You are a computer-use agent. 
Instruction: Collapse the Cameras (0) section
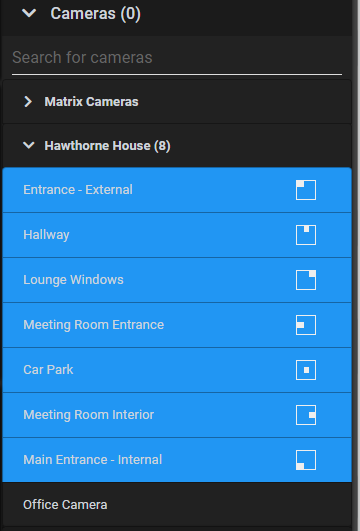pyautogui.click(x=29, y=13)
